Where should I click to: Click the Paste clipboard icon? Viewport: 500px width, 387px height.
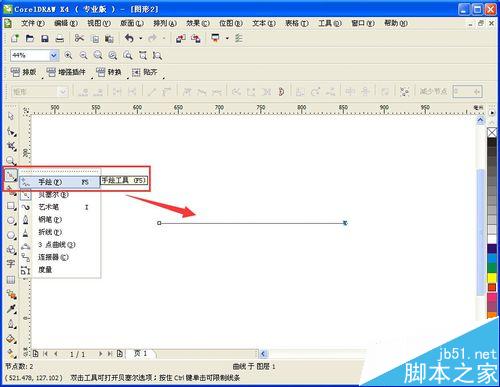coord(109,39)
